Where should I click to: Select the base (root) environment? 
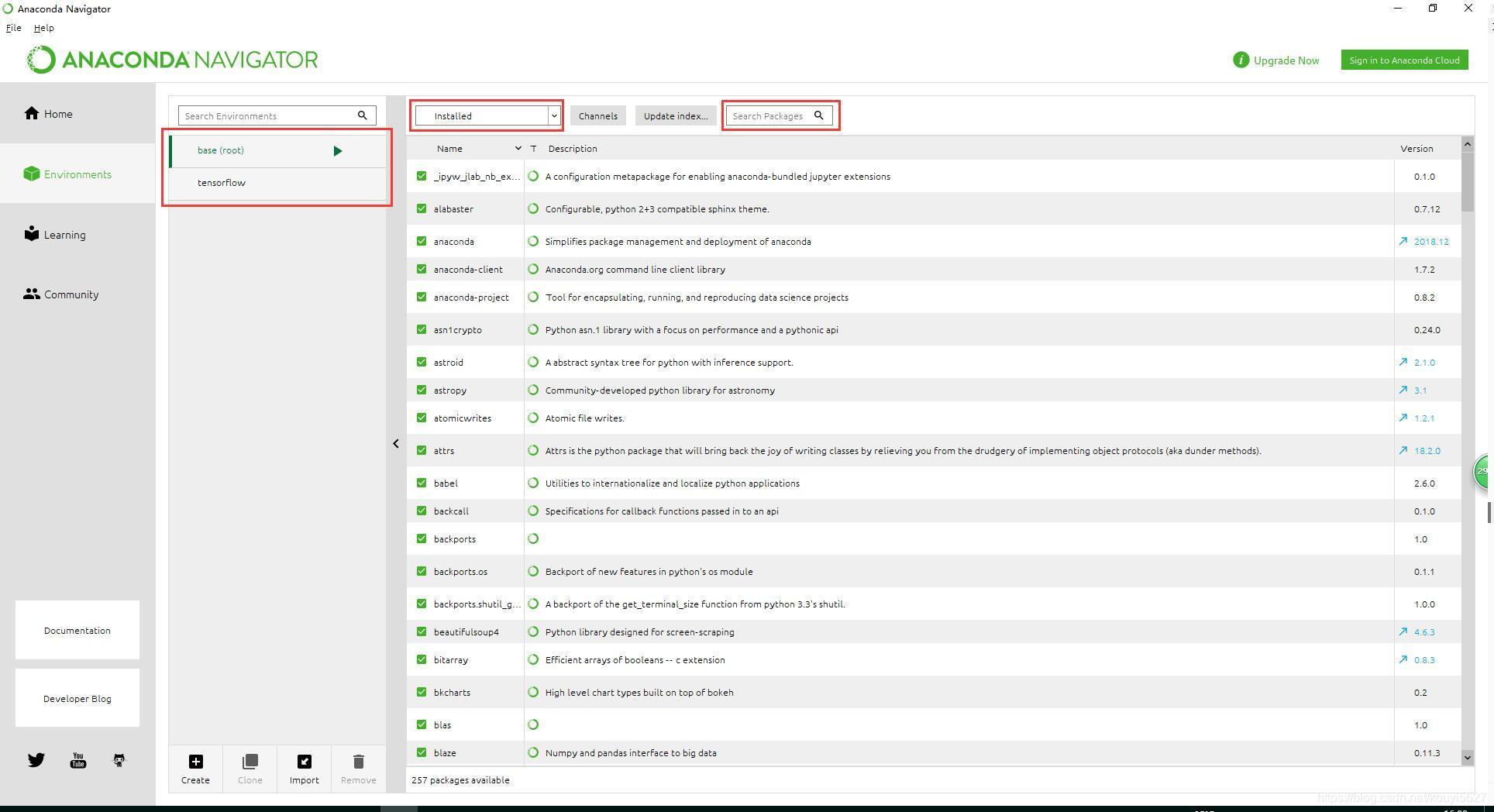coord(277,150)
